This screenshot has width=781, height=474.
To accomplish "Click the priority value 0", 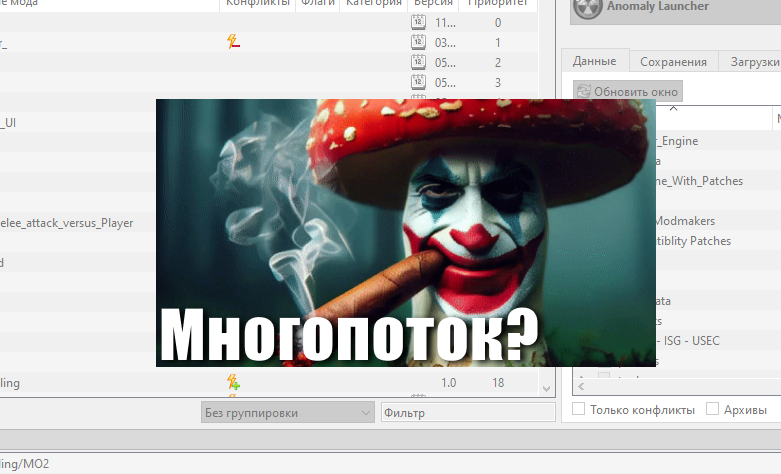I will (x=498, y=22).
